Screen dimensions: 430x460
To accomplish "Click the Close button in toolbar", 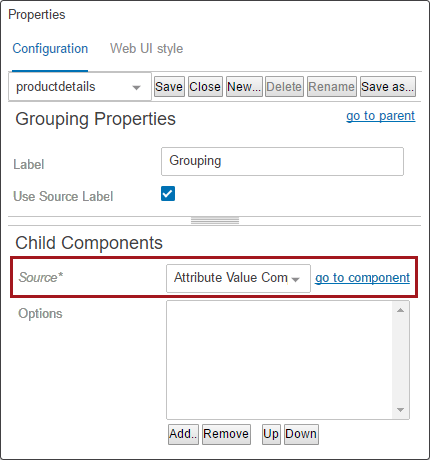I will 205,87.
